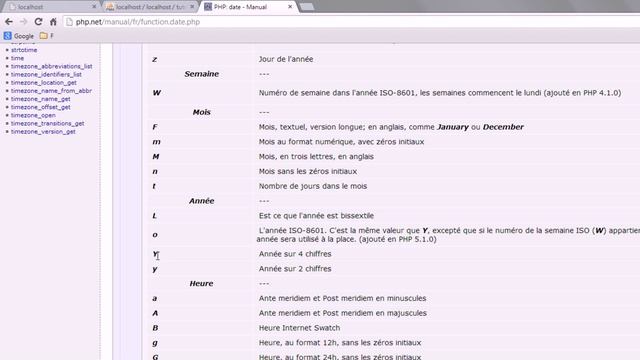Open timezone_version_get link

[x=43, y=131]
